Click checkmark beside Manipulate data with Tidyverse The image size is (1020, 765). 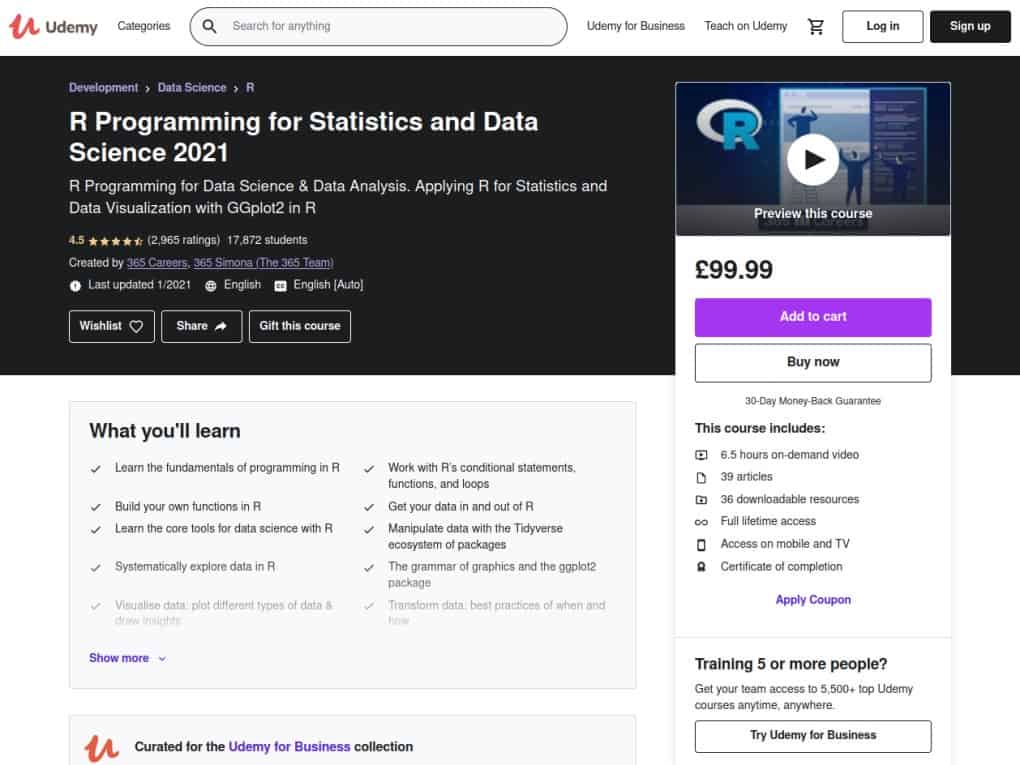tap(369, 530)
